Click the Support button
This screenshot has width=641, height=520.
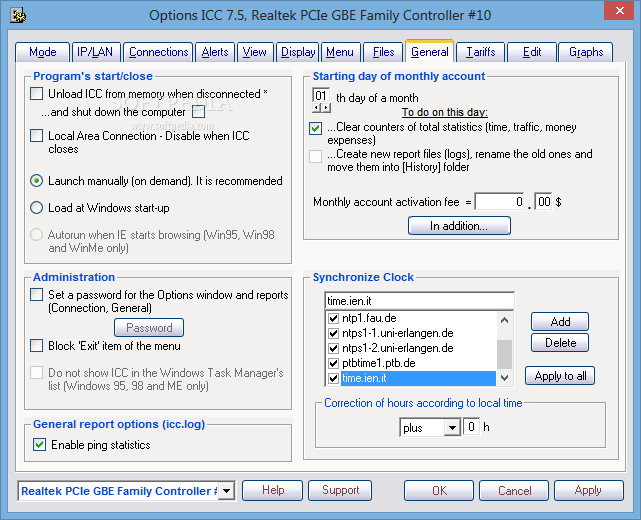(x=340, y=490)
